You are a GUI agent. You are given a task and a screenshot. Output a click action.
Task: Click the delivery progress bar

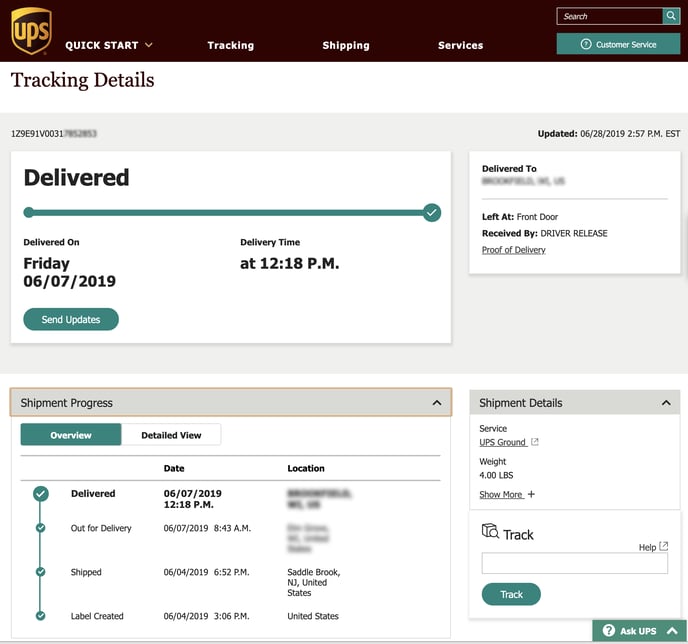coord(230,213)
